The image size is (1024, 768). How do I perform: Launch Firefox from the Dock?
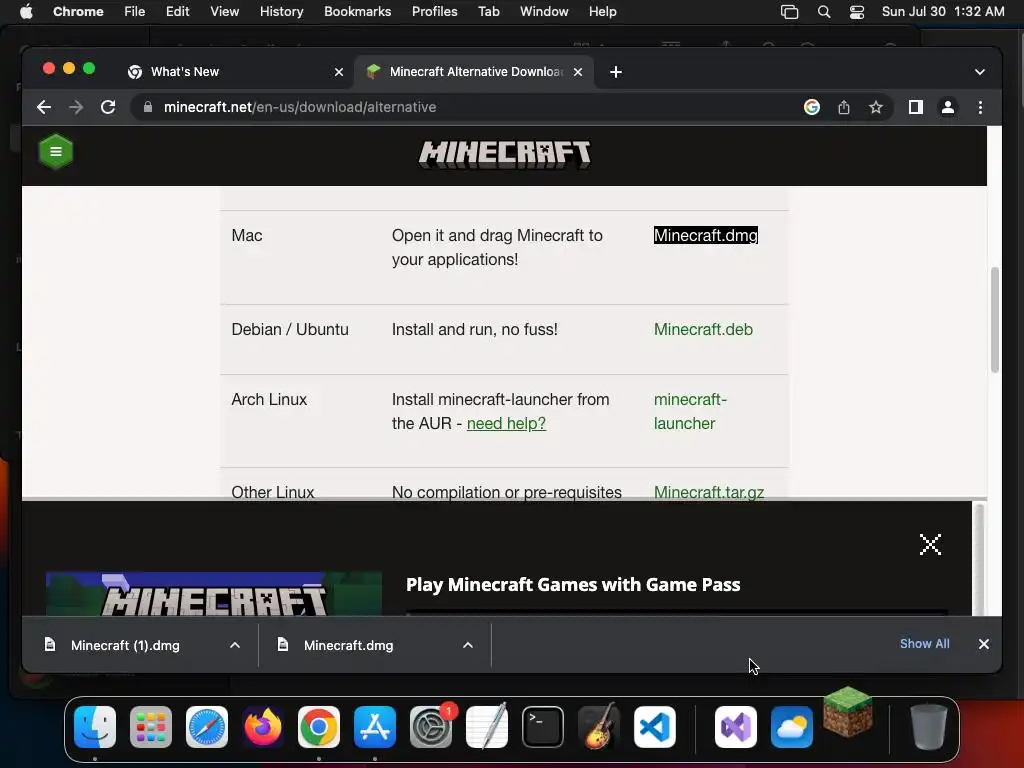[263, 727]
